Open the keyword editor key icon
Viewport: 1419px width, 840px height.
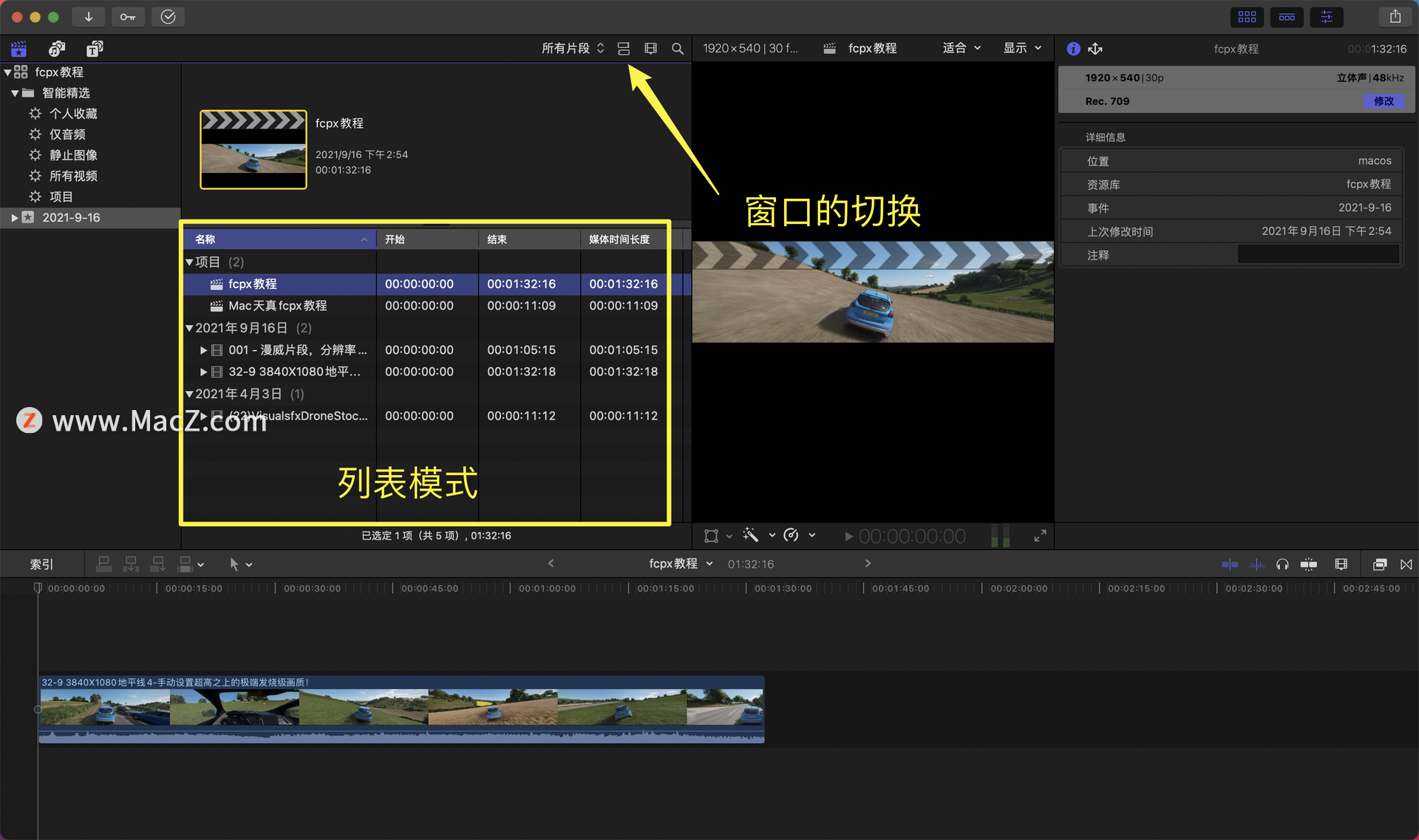(x=128, y=16)
